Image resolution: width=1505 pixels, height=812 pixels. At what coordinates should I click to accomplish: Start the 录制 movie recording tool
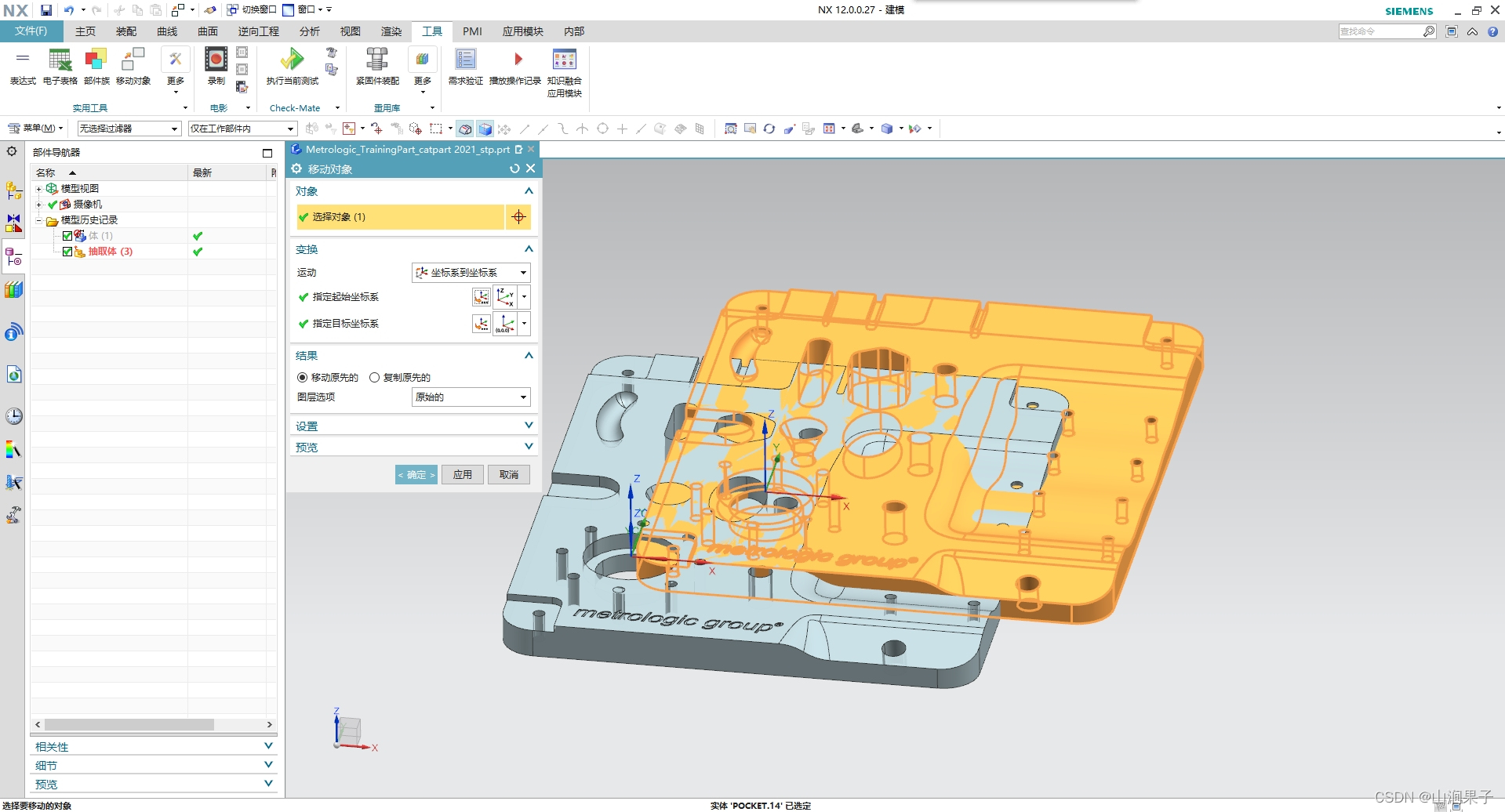[216, 66]
